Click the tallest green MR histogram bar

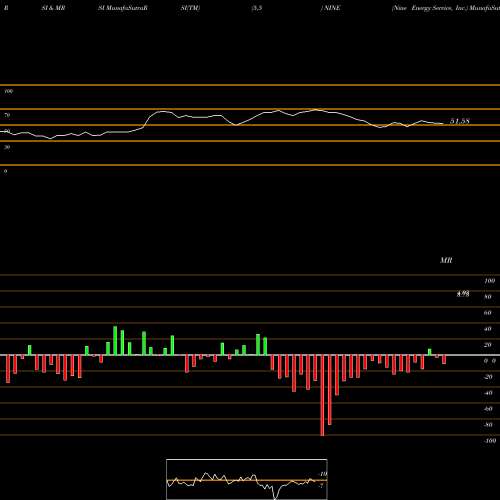click(115, 341)
